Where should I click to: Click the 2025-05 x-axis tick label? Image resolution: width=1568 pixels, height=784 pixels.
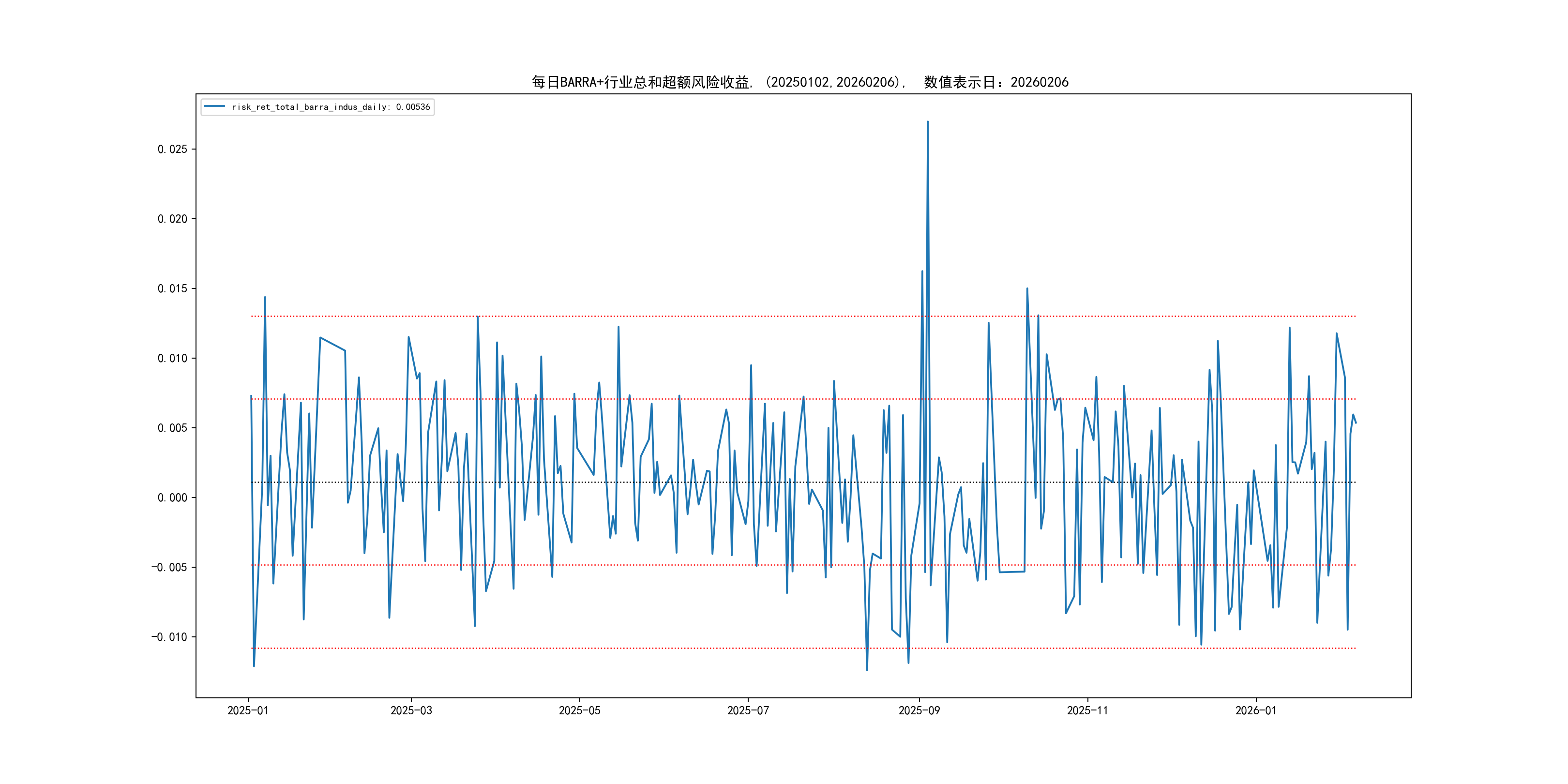tap(579, 710)
